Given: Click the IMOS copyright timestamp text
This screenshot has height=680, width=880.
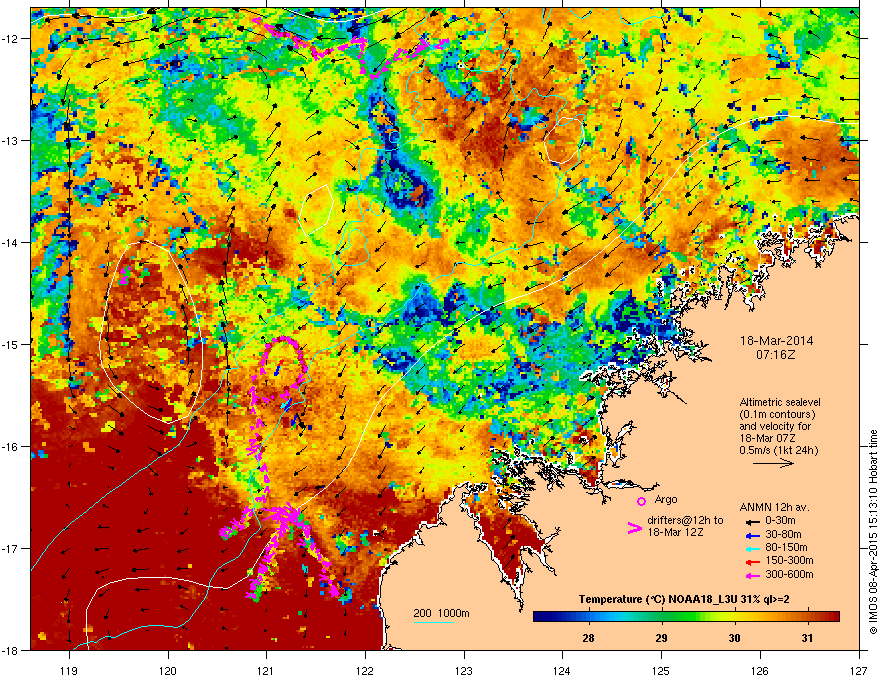Looking at the screenshot, I should point(873,532).
